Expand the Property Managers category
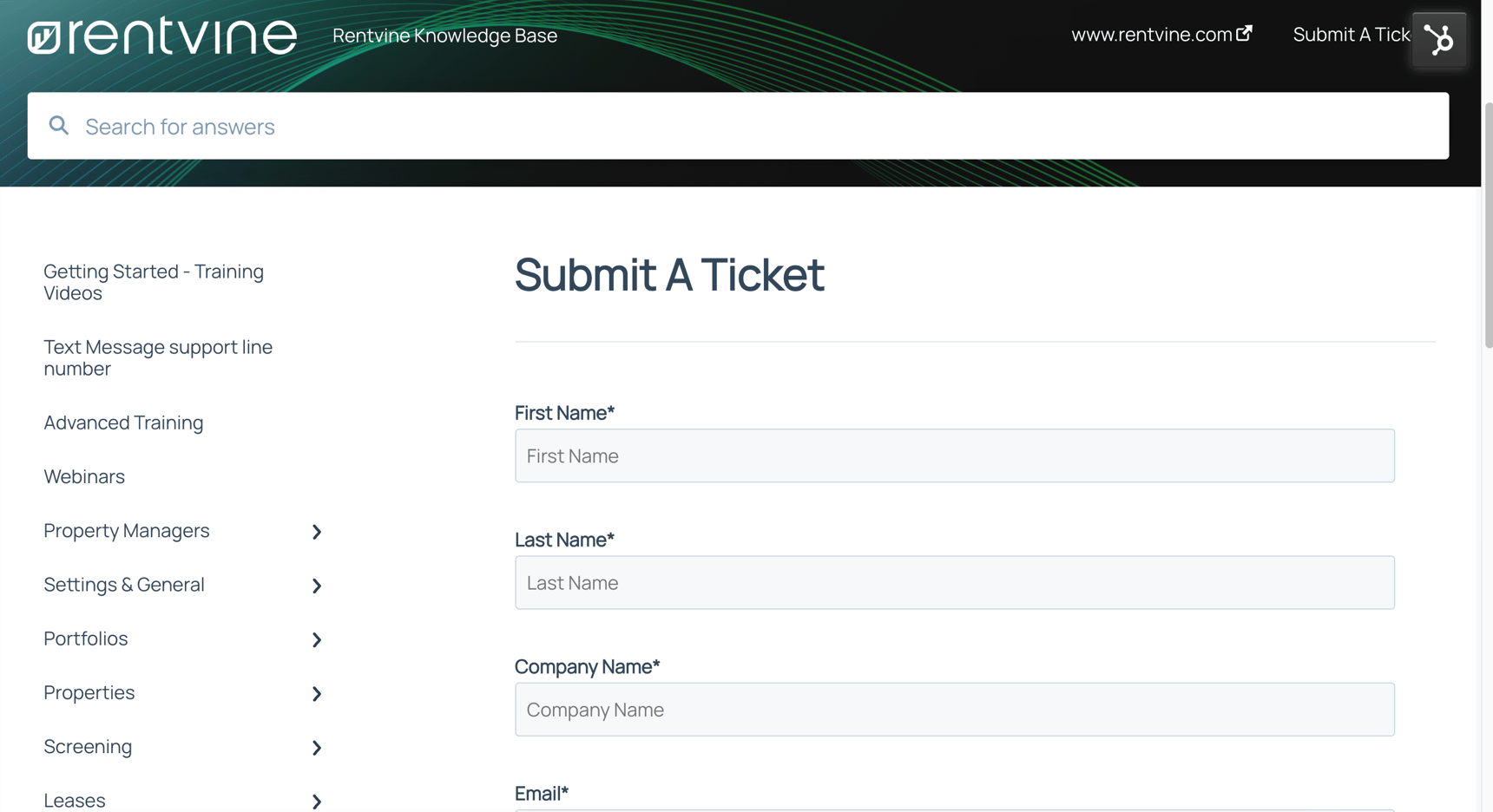1493x812 pixels. (x=316, y=532)
